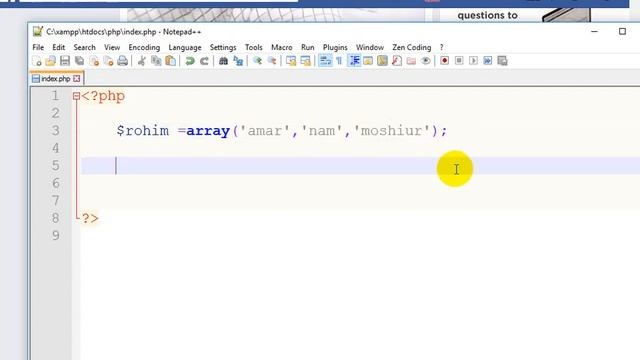
Task: Open the Run menu
Action: pyautogui.click(x=307, y=47)
